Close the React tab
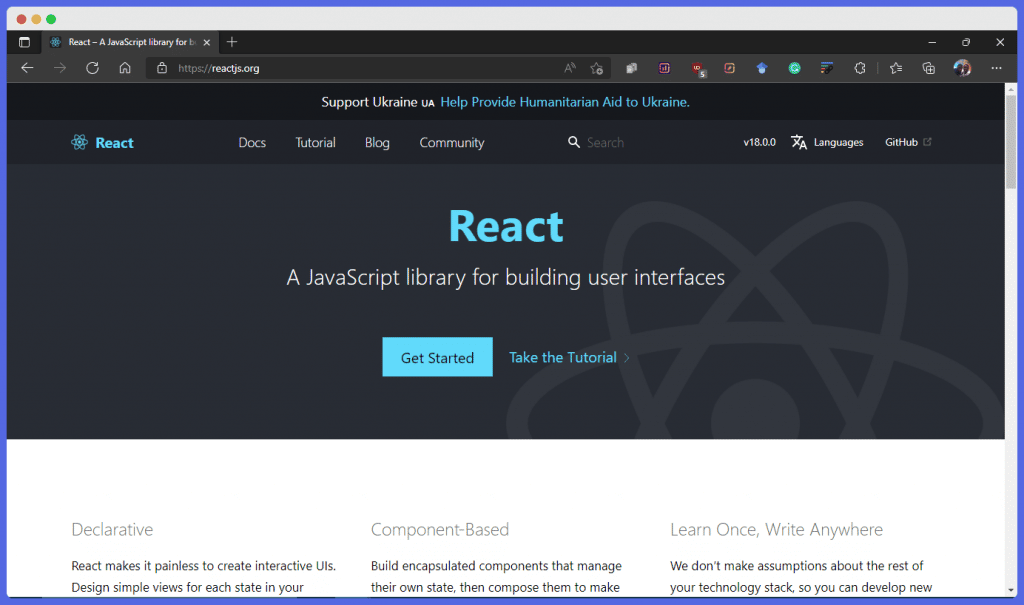Image resolution: width=1024 pixels, height=605 pixels. (x=206, y=42)
